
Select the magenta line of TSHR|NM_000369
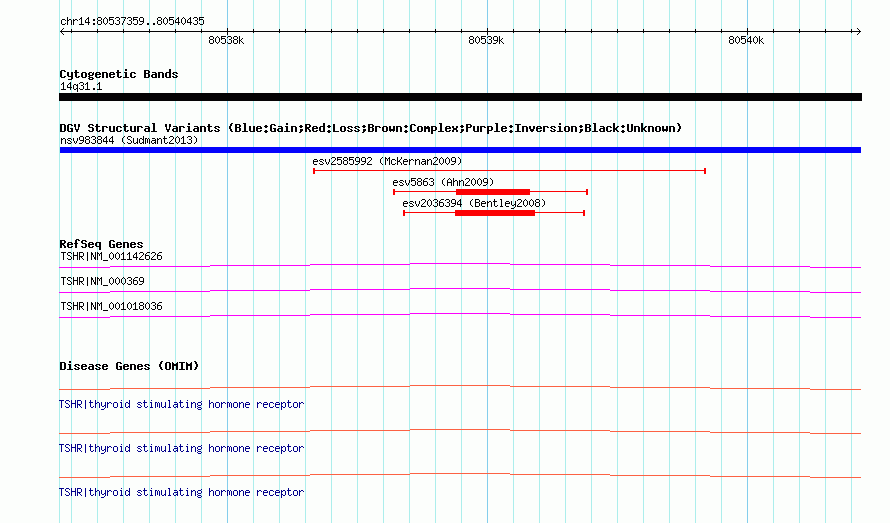[x=460, y=290]
